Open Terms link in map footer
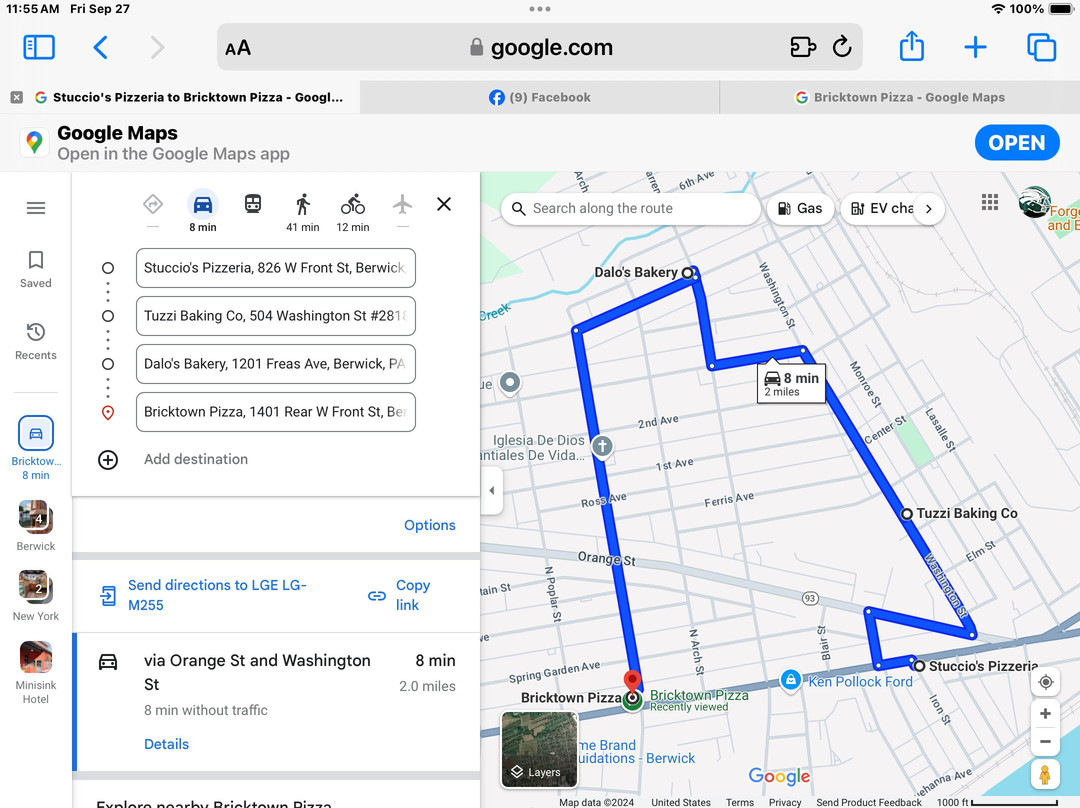The image size is (1080, 808). [x=740, y=802]
